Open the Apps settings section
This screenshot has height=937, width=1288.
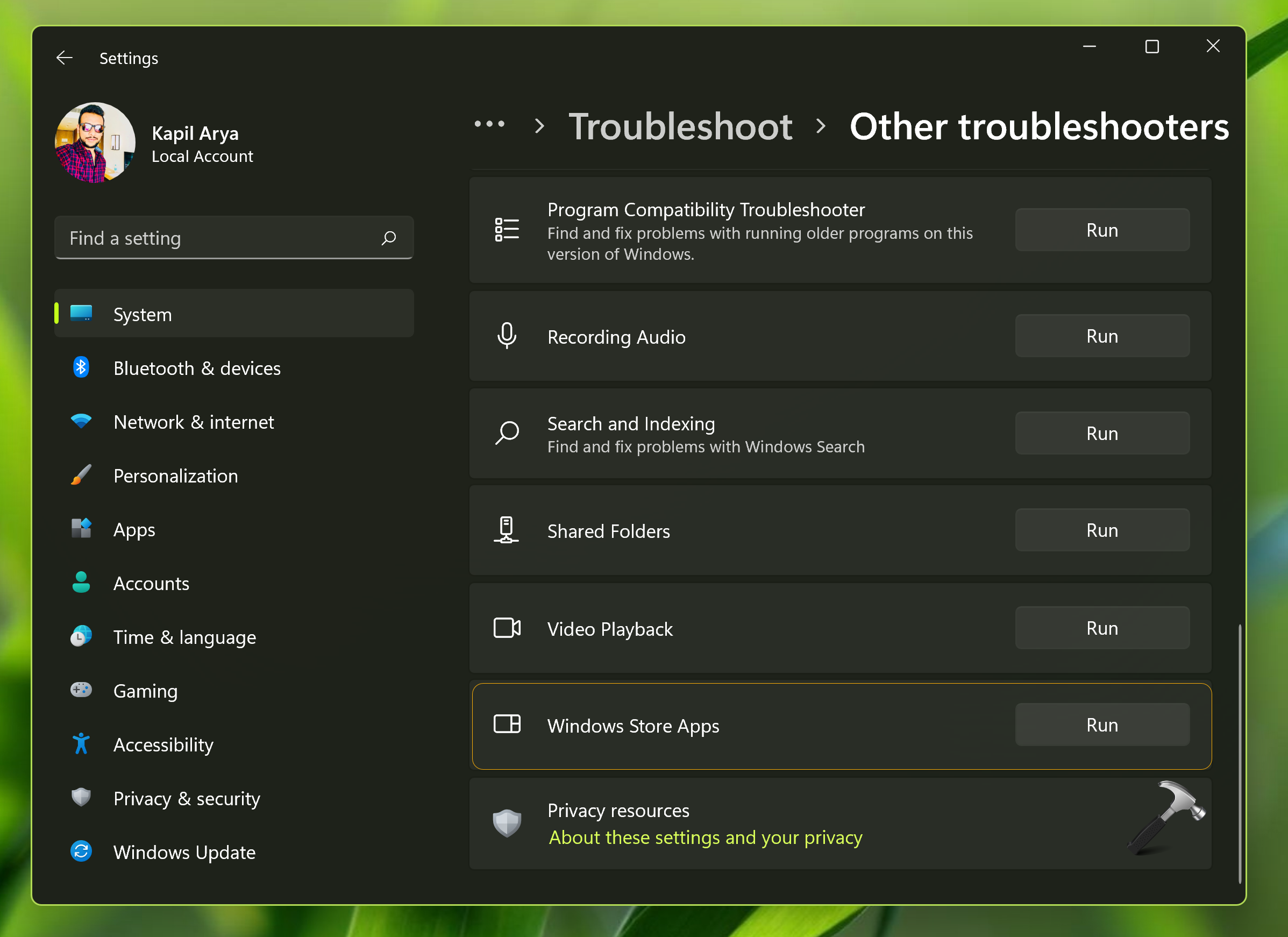tap(134, 529)
